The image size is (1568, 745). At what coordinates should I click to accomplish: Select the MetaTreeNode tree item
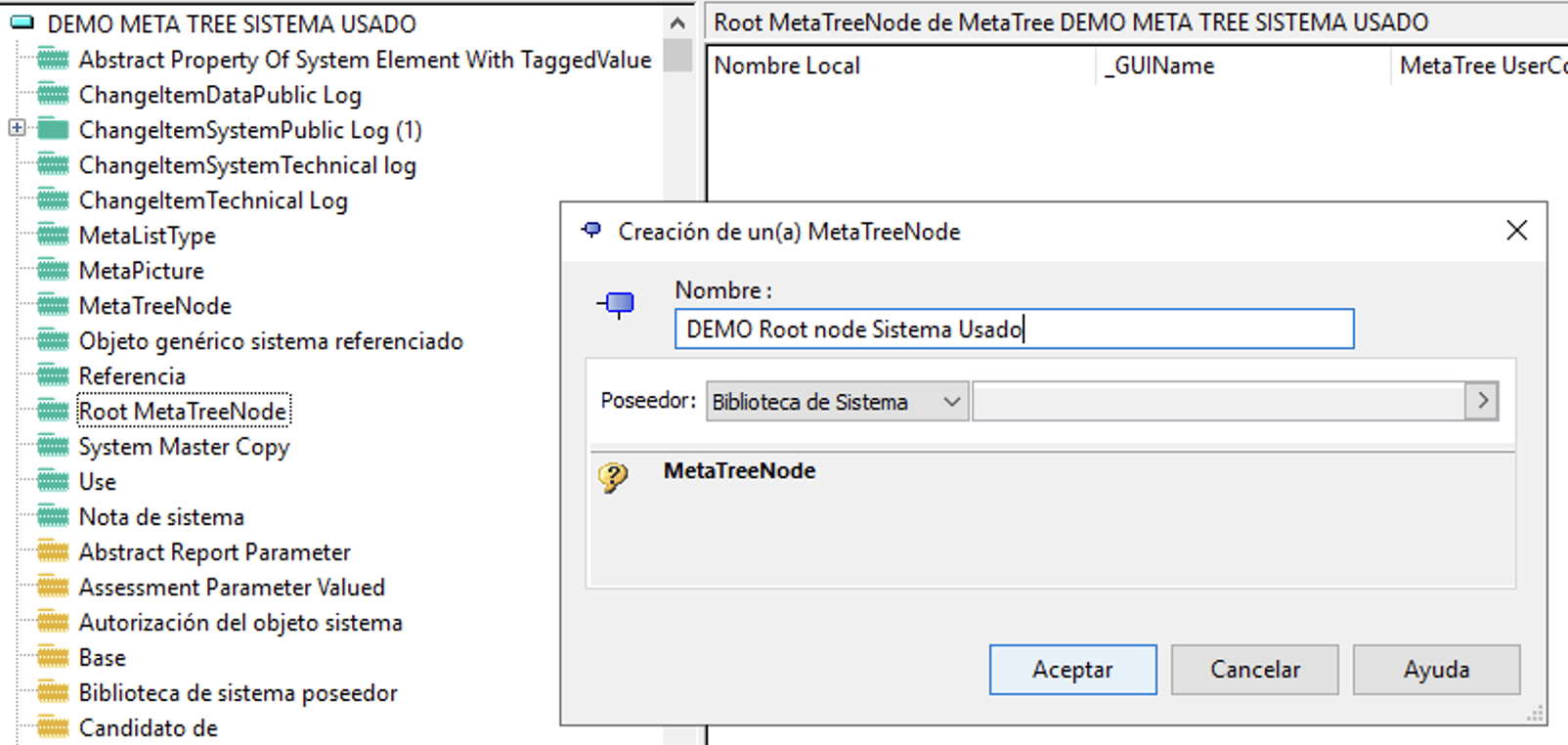[155, 306]
